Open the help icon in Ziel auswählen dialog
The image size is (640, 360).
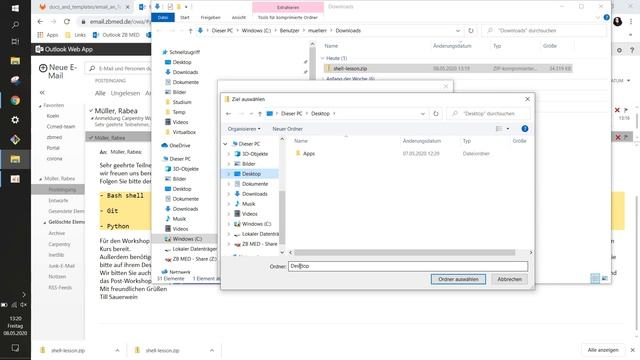pos(525,129)
